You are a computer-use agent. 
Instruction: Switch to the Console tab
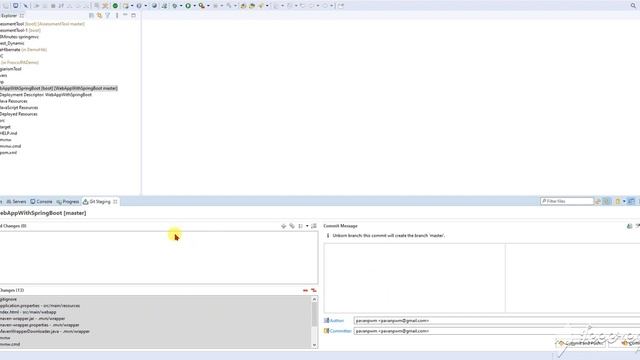click(41, 202)
